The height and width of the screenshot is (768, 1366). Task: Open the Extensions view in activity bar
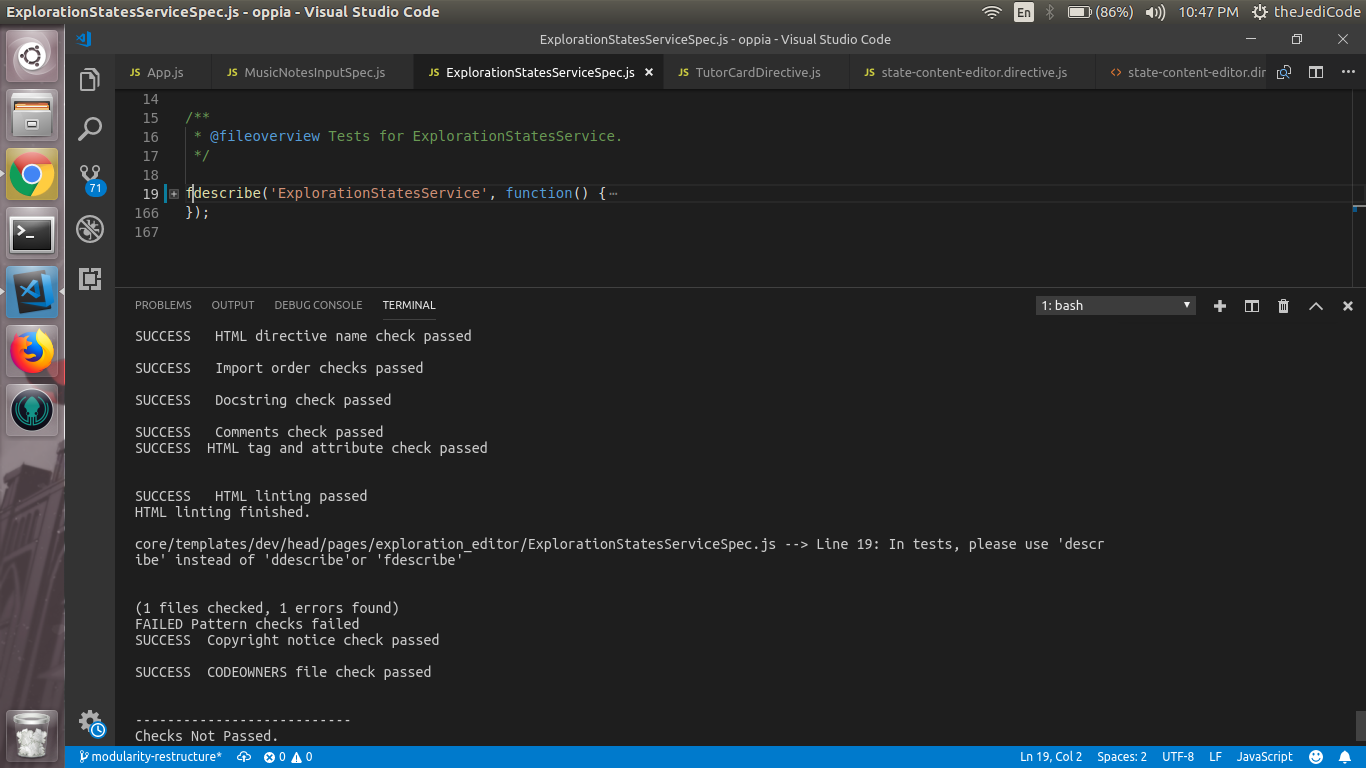90,279
